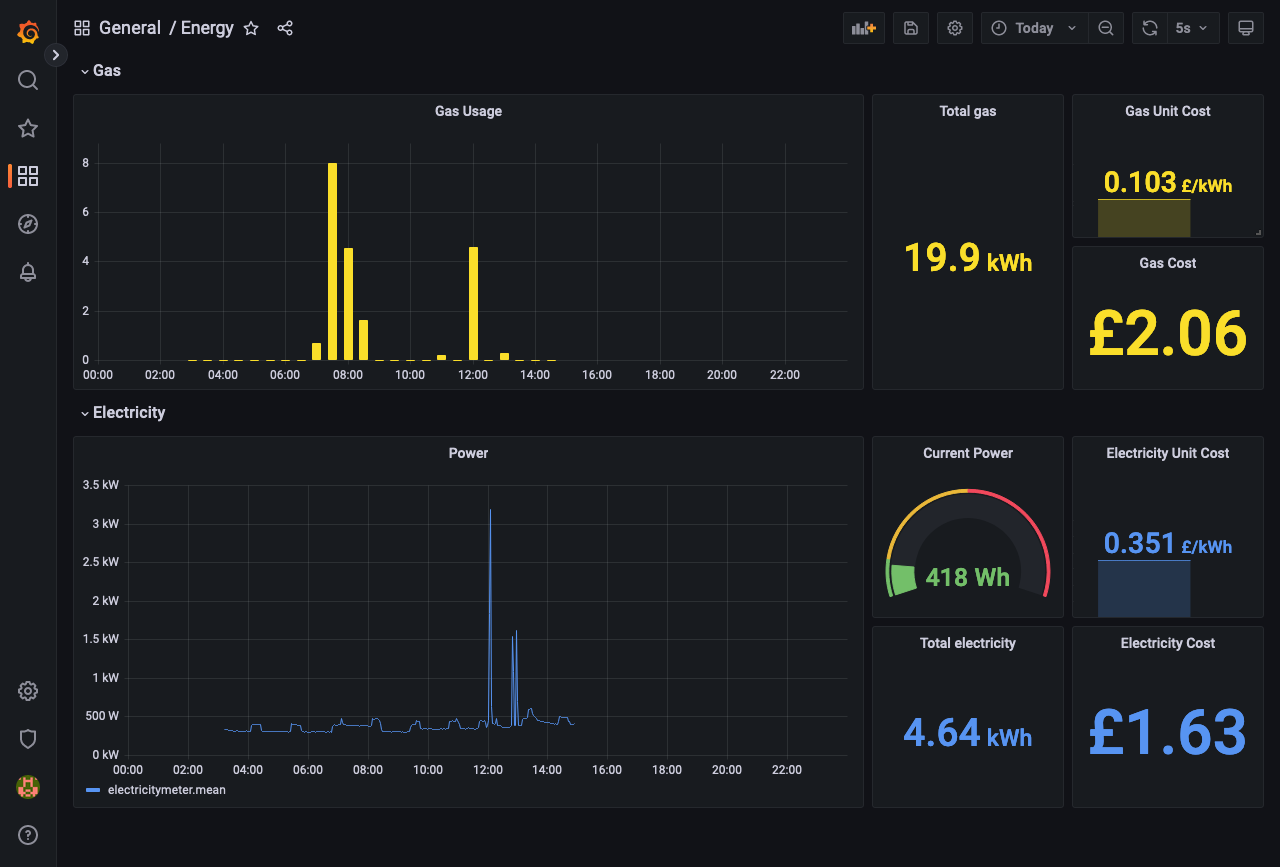Save dashboard using the disk icon
Image resolution: width=1280 pixels, height=867 pixels.
(x=911, y=28)
